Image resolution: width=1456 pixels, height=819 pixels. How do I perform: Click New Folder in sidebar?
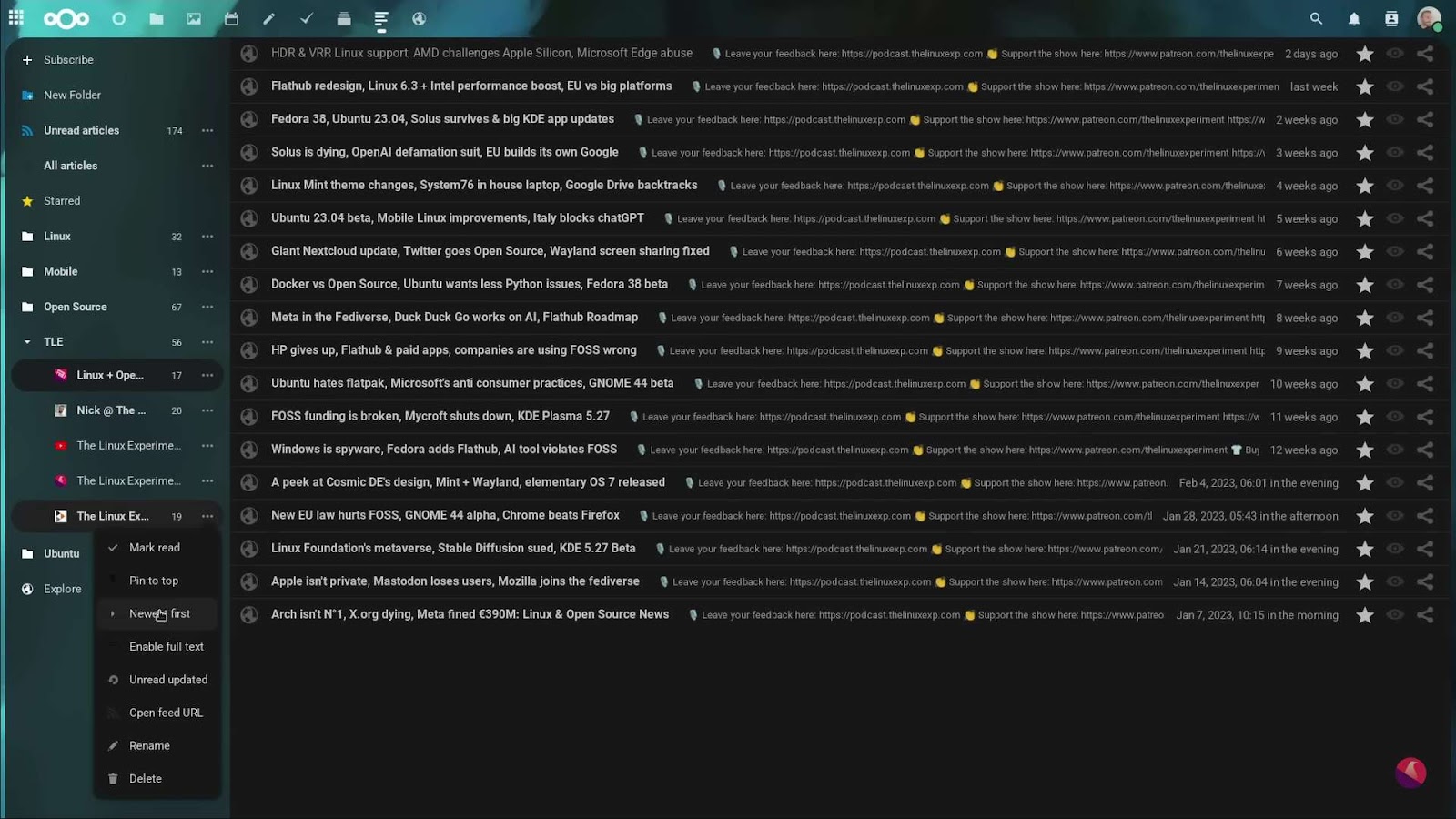72,95
